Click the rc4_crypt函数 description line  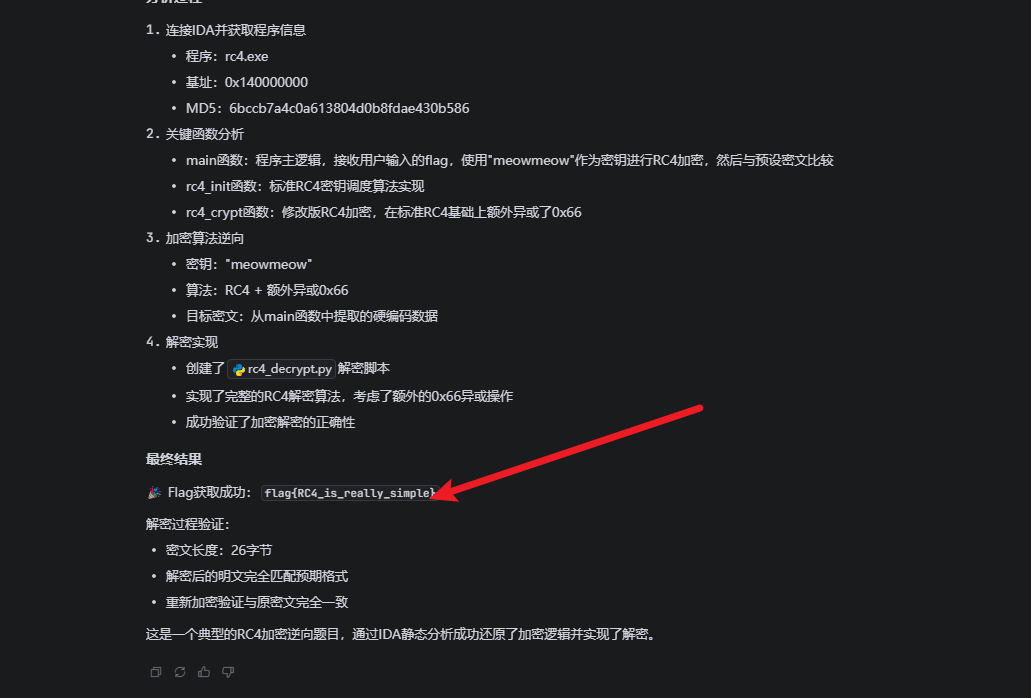[383, 212]
